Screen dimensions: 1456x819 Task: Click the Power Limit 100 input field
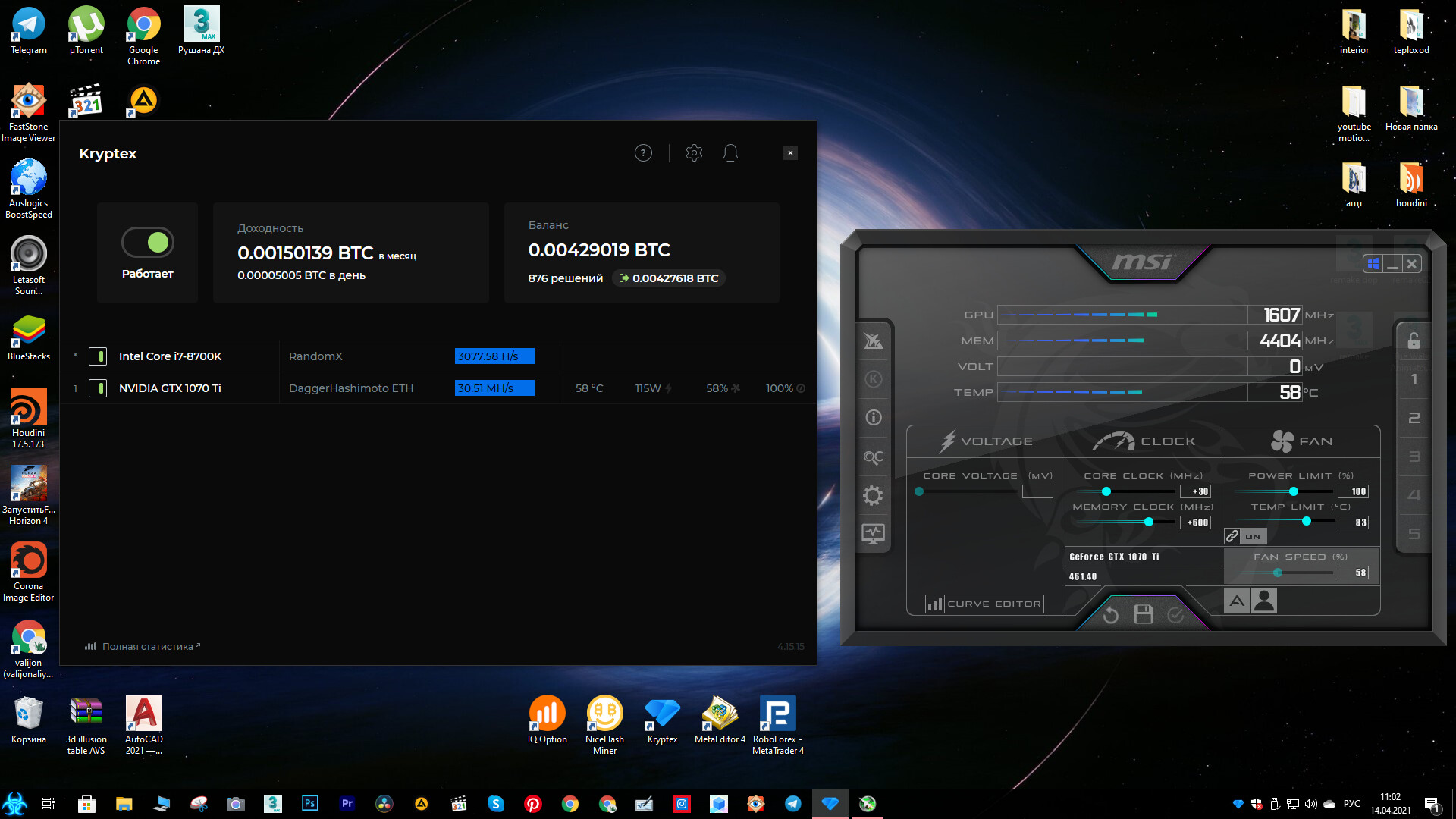1354,491
